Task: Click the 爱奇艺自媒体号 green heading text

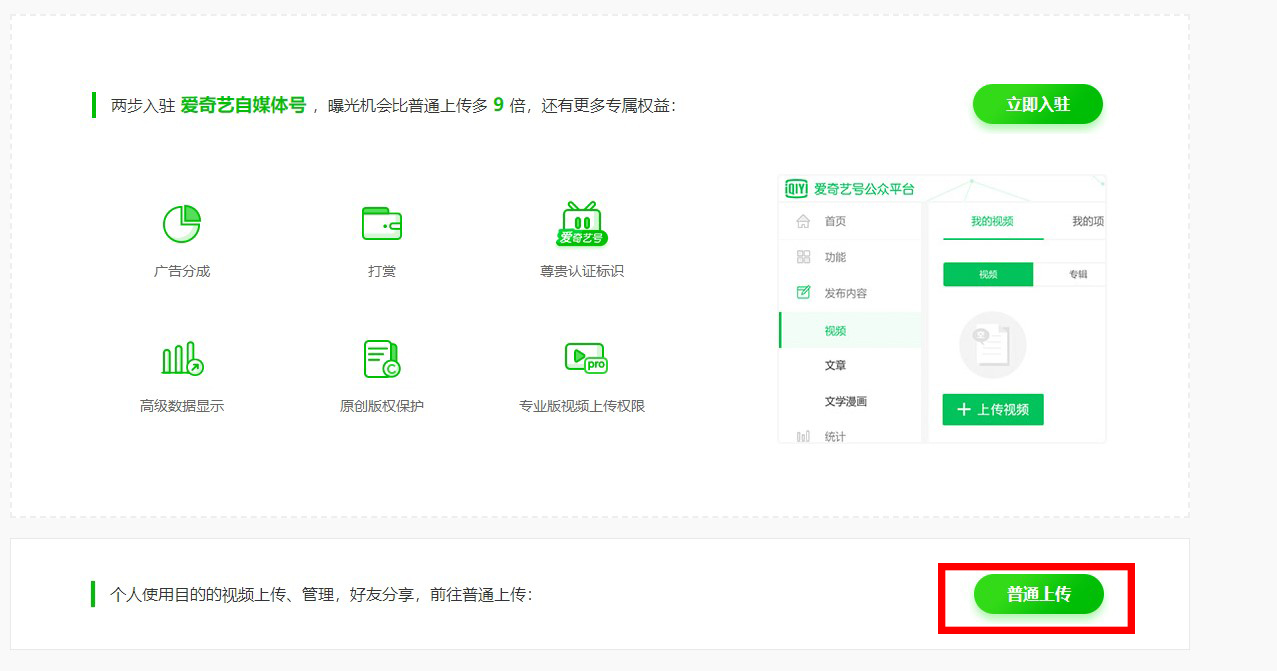Action: [243, 105]
